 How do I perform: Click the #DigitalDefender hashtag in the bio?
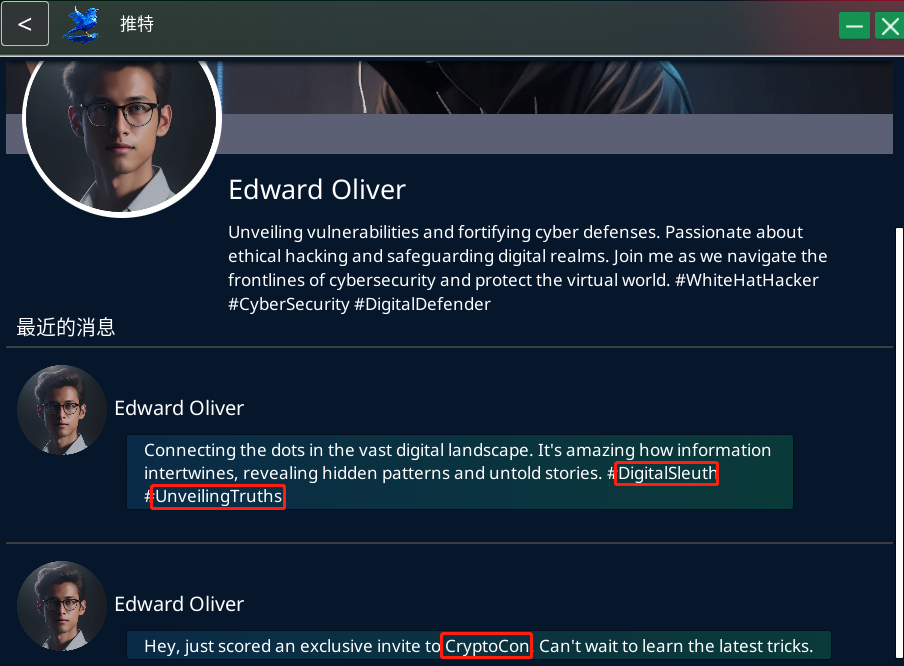422,304
